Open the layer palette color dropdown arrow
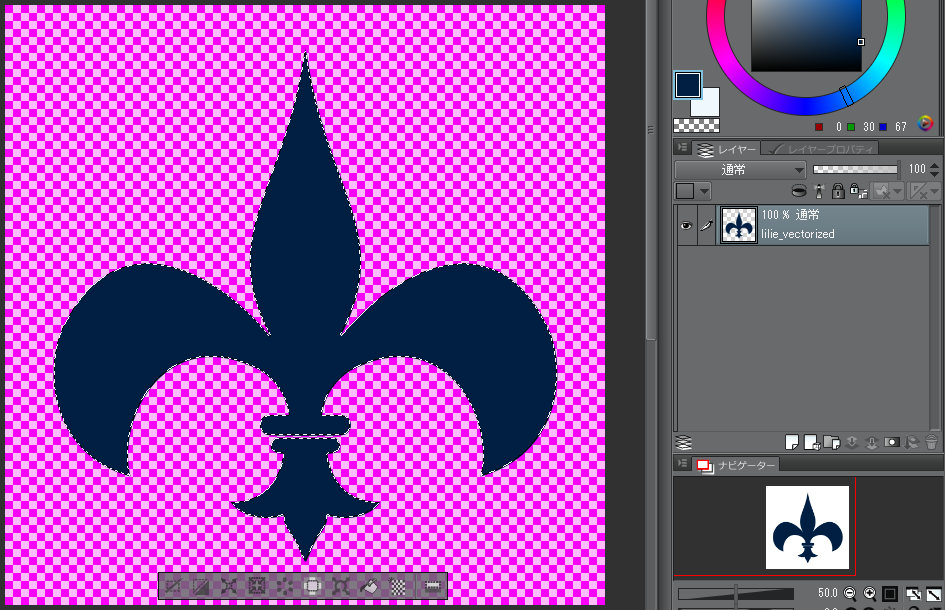Viewport: 945px width, 610px height. (705, 191)
